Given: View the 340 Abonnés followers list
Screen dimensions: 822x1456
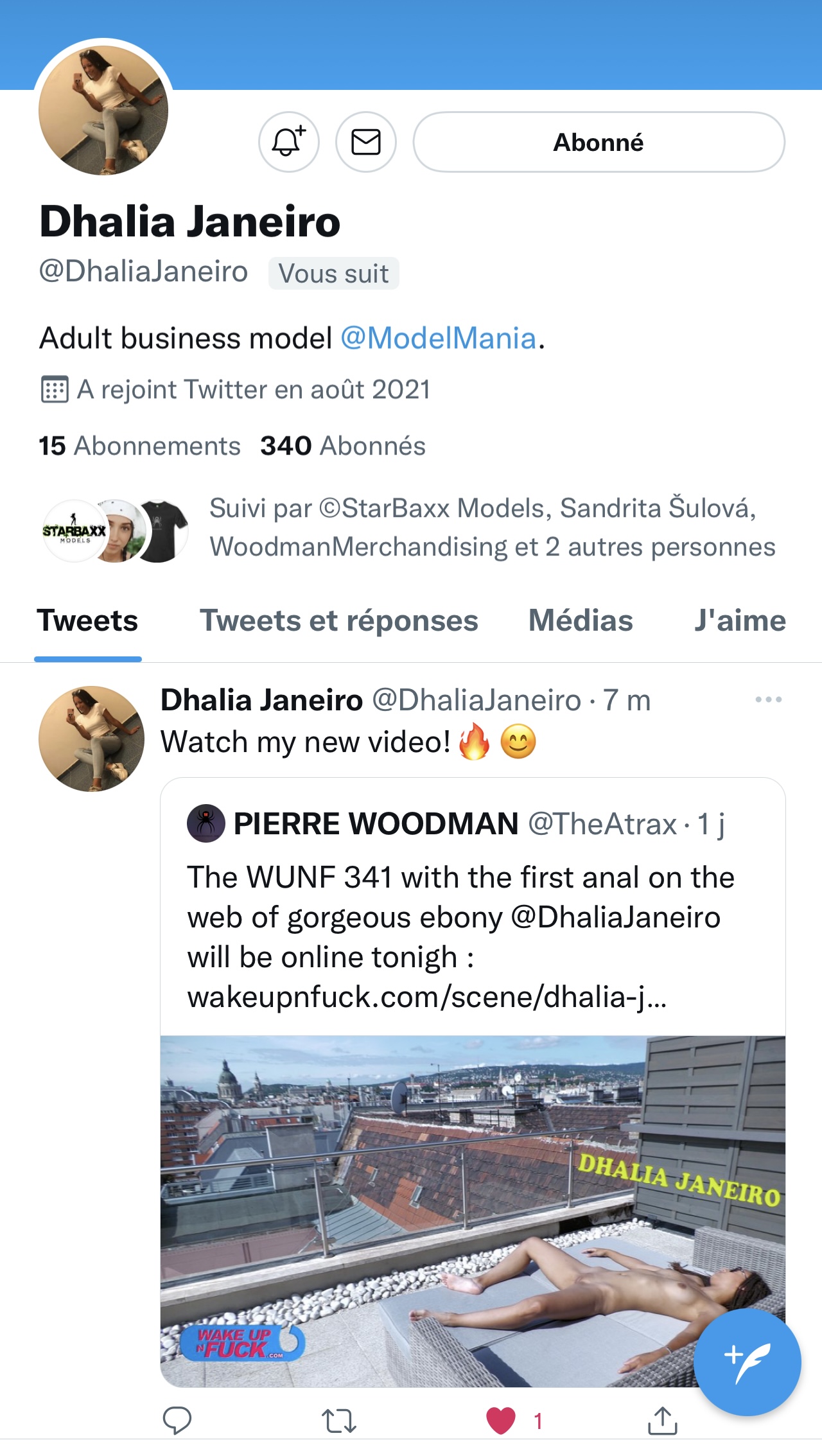Looking at the screenshot, I should (x=343, y=446).
